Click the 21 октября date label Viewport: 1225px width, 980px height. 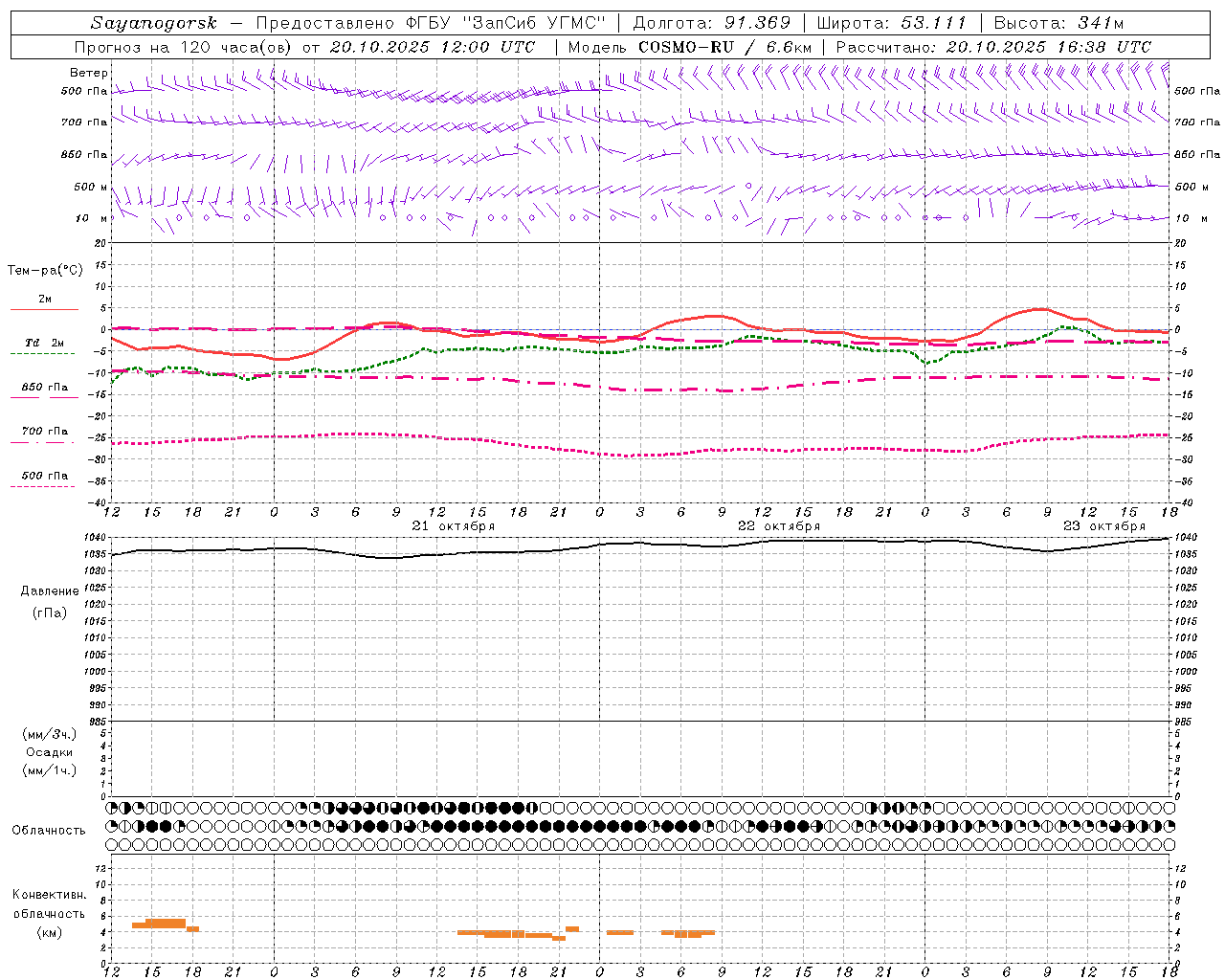coord(454,526)
